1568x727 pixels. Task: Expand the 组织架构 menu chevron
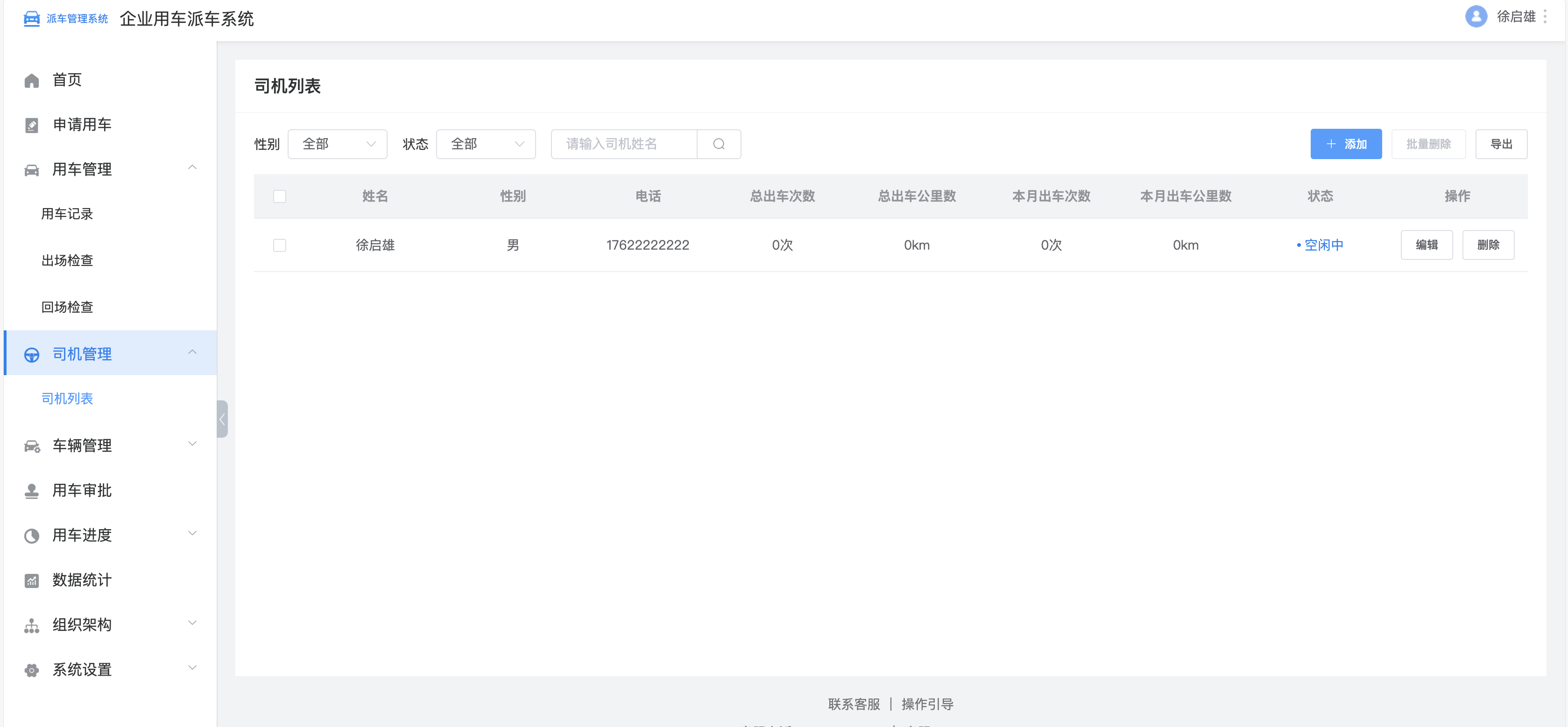[x=192, y=623]
